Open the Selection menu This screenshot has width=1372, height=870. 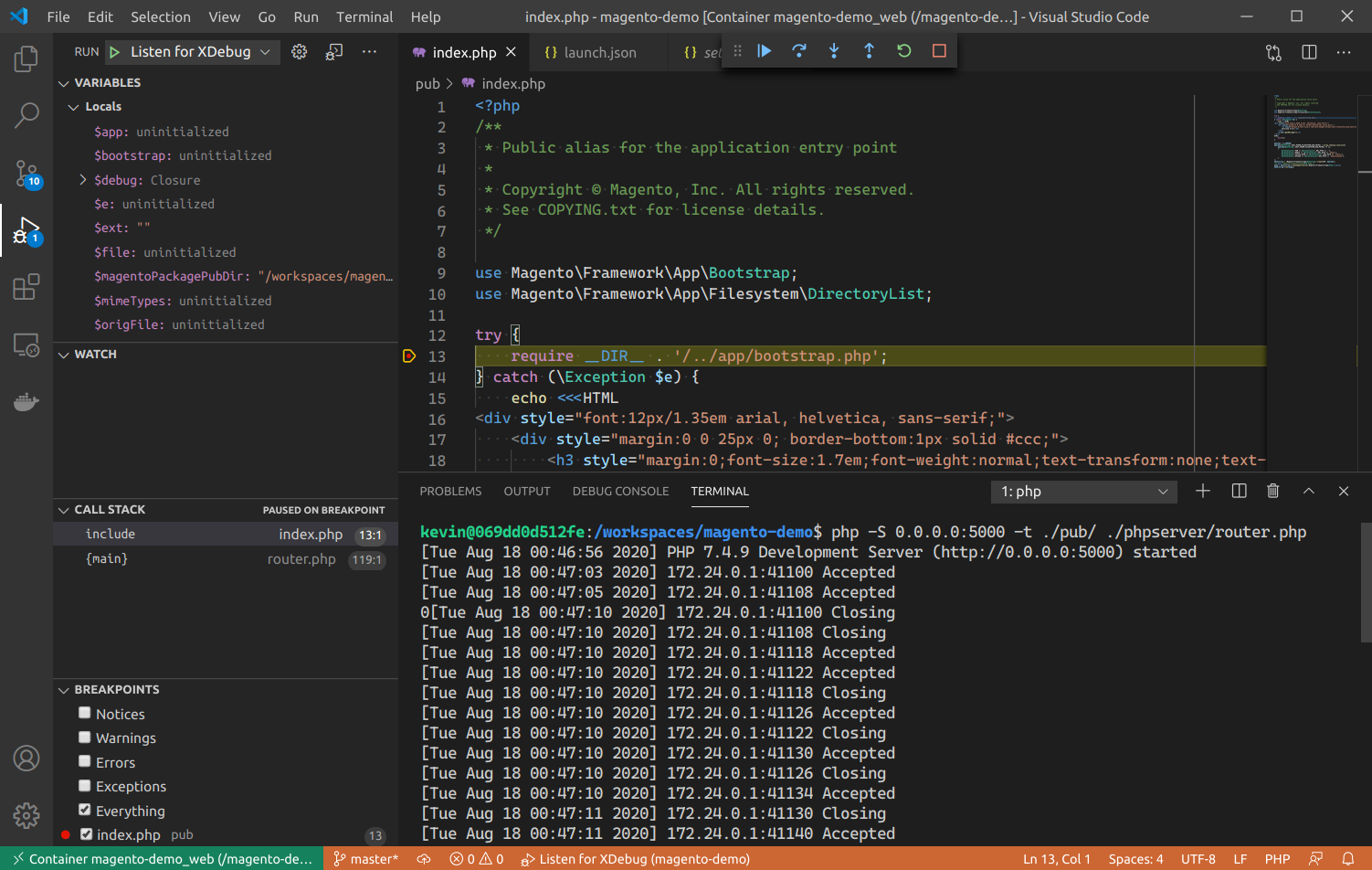[161, 16]
